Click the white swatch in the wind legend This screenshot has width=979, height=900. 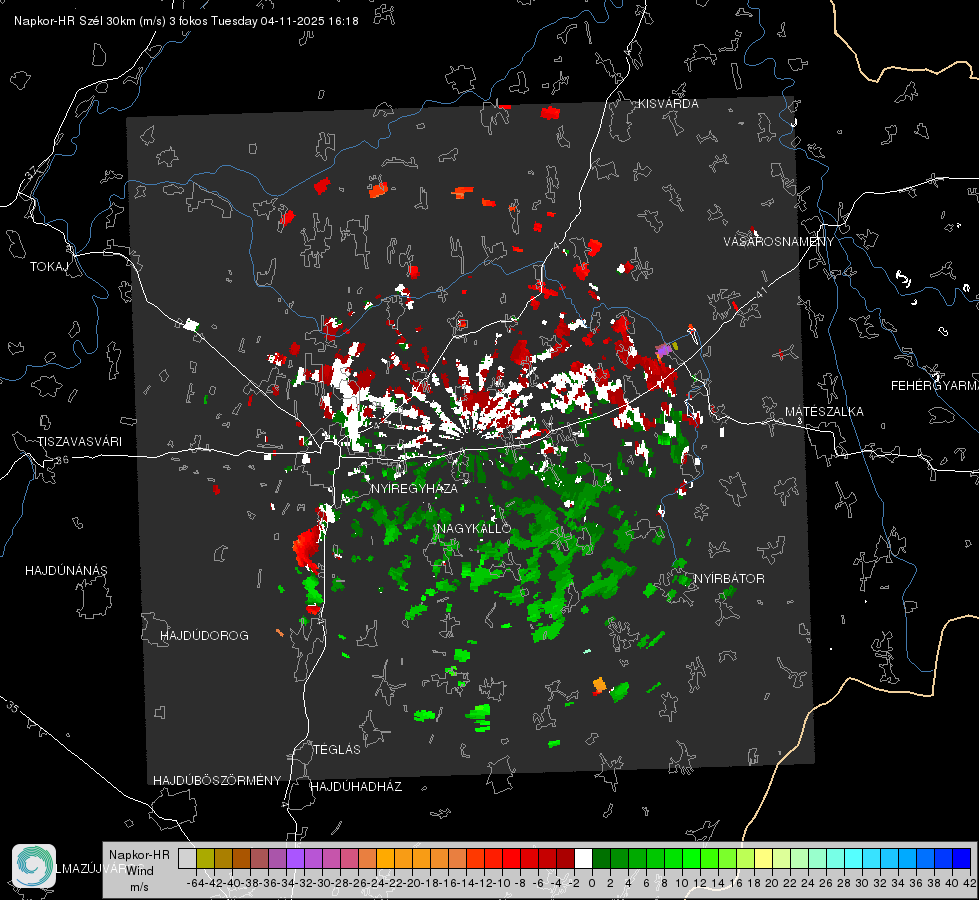583,858
